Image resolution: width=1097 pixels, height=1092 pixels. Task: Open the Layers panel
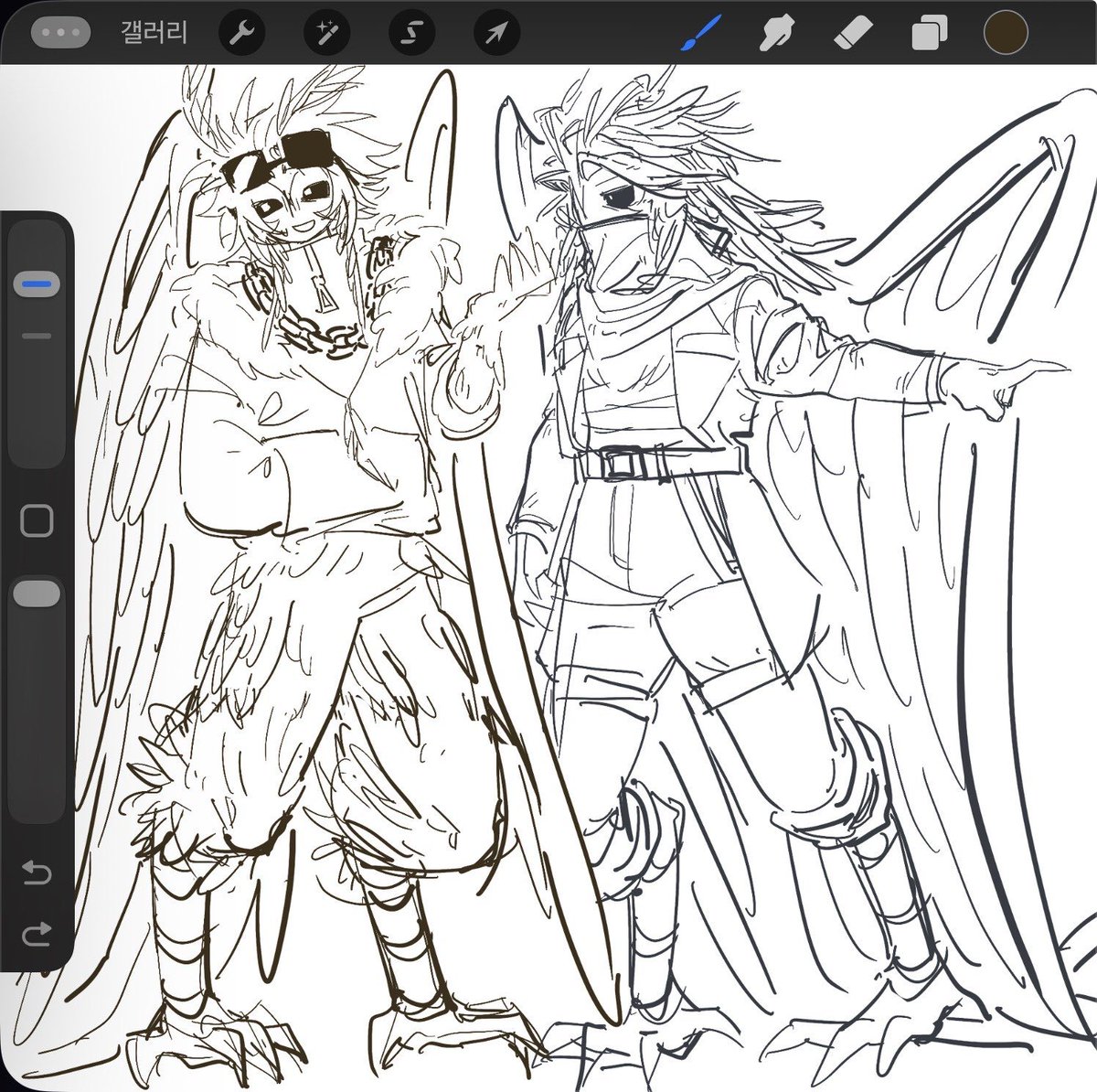[930, 34]
